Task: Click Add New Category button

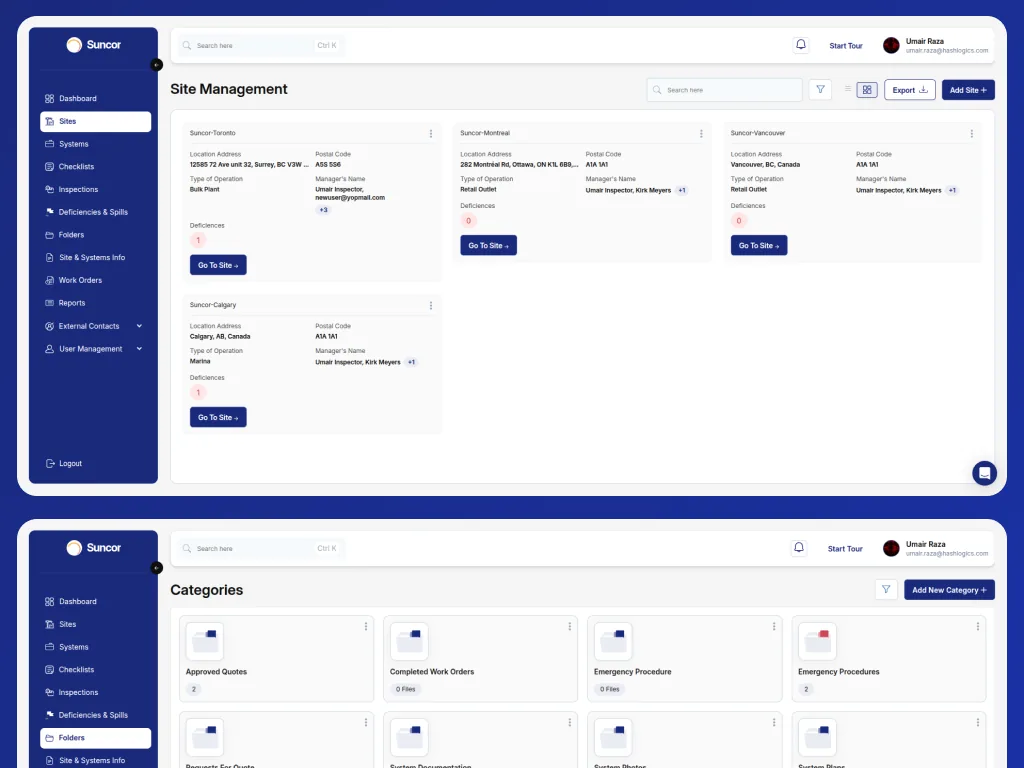Action: [949, 590]
